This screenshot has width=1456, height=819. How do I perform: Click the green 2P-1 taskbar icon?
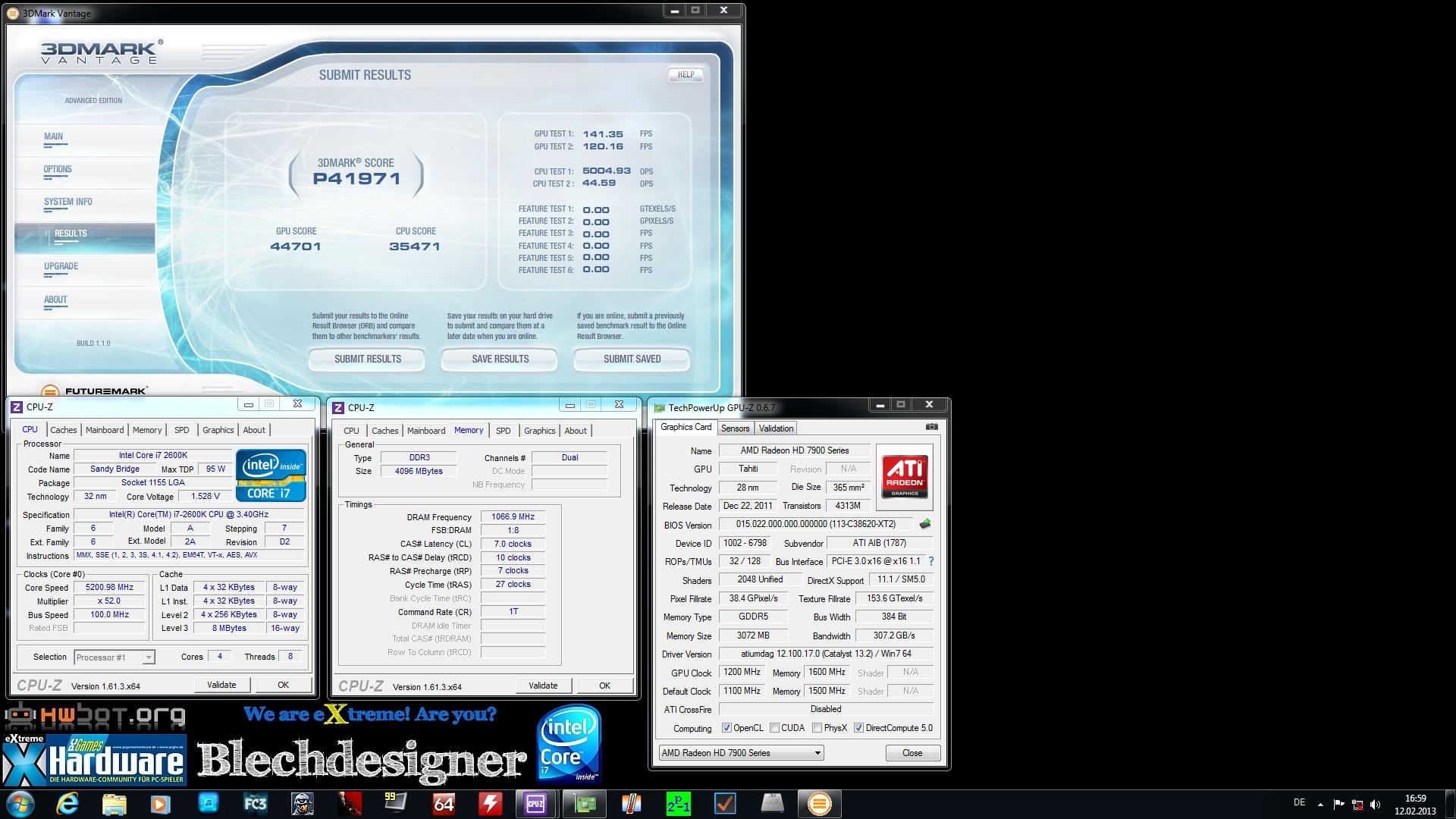(x=678, y=804)
